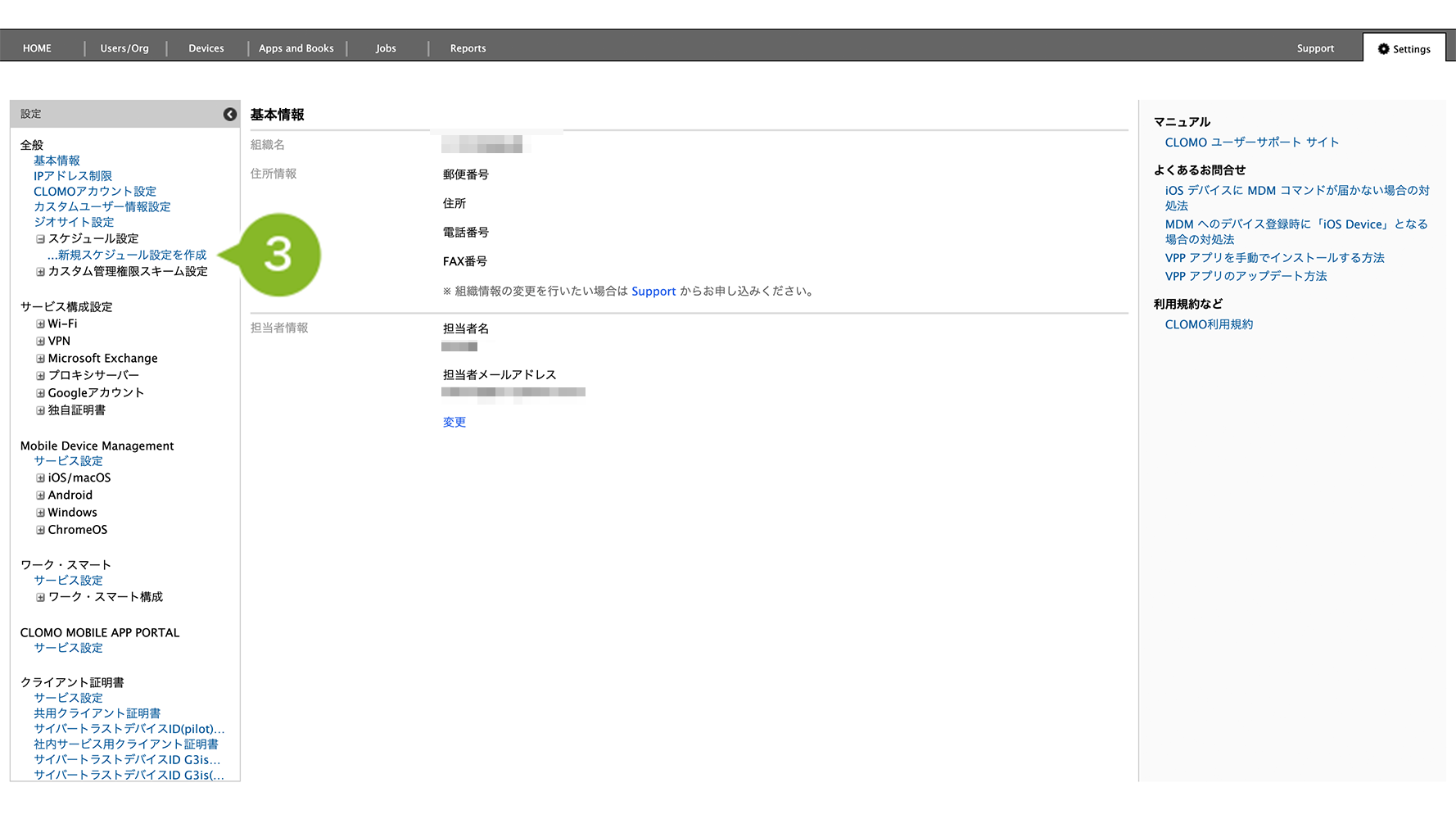Click Support link in organization info note
1456x819 pixels.
[x=653, y=292]
